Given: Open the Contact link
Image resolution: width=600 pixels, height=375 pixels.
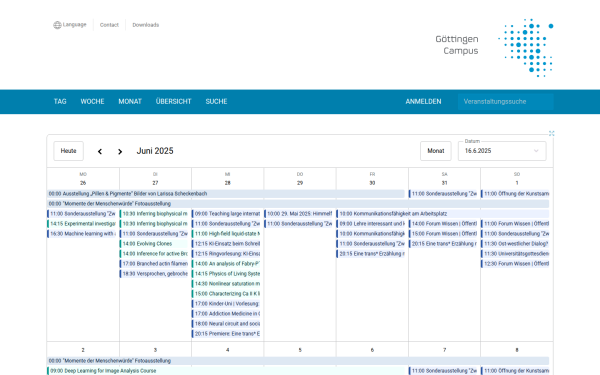Looking at the screenshot, I should [109, 25].
